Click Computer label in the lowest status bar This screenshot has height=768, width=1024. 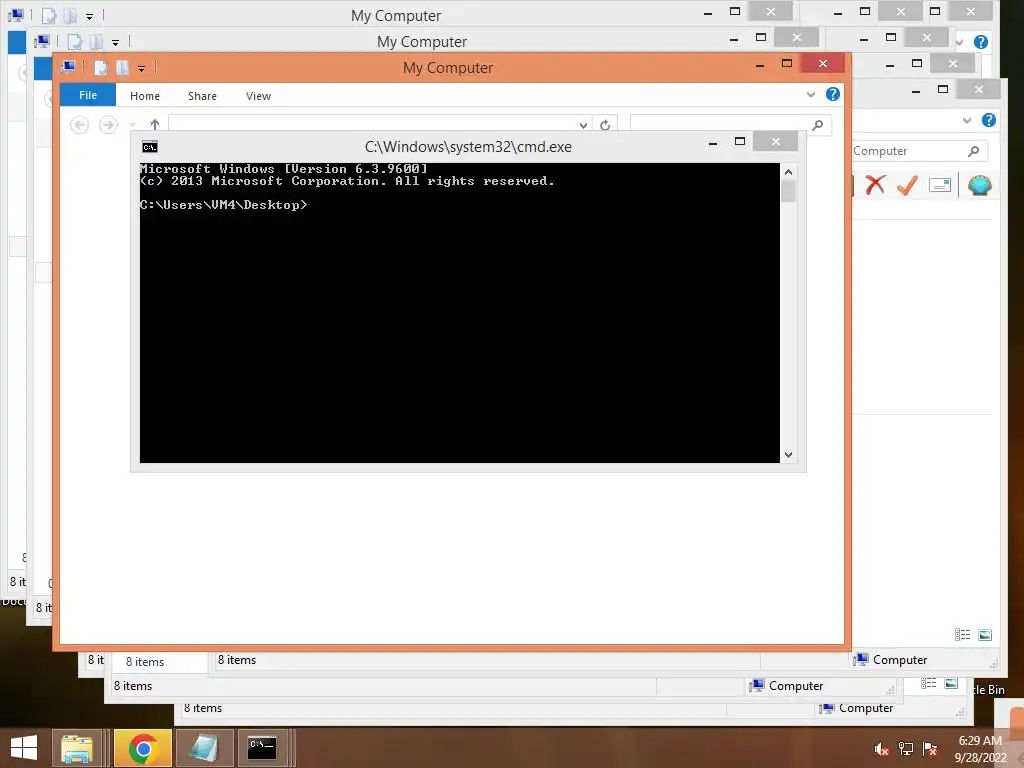[x=866, y=708]
